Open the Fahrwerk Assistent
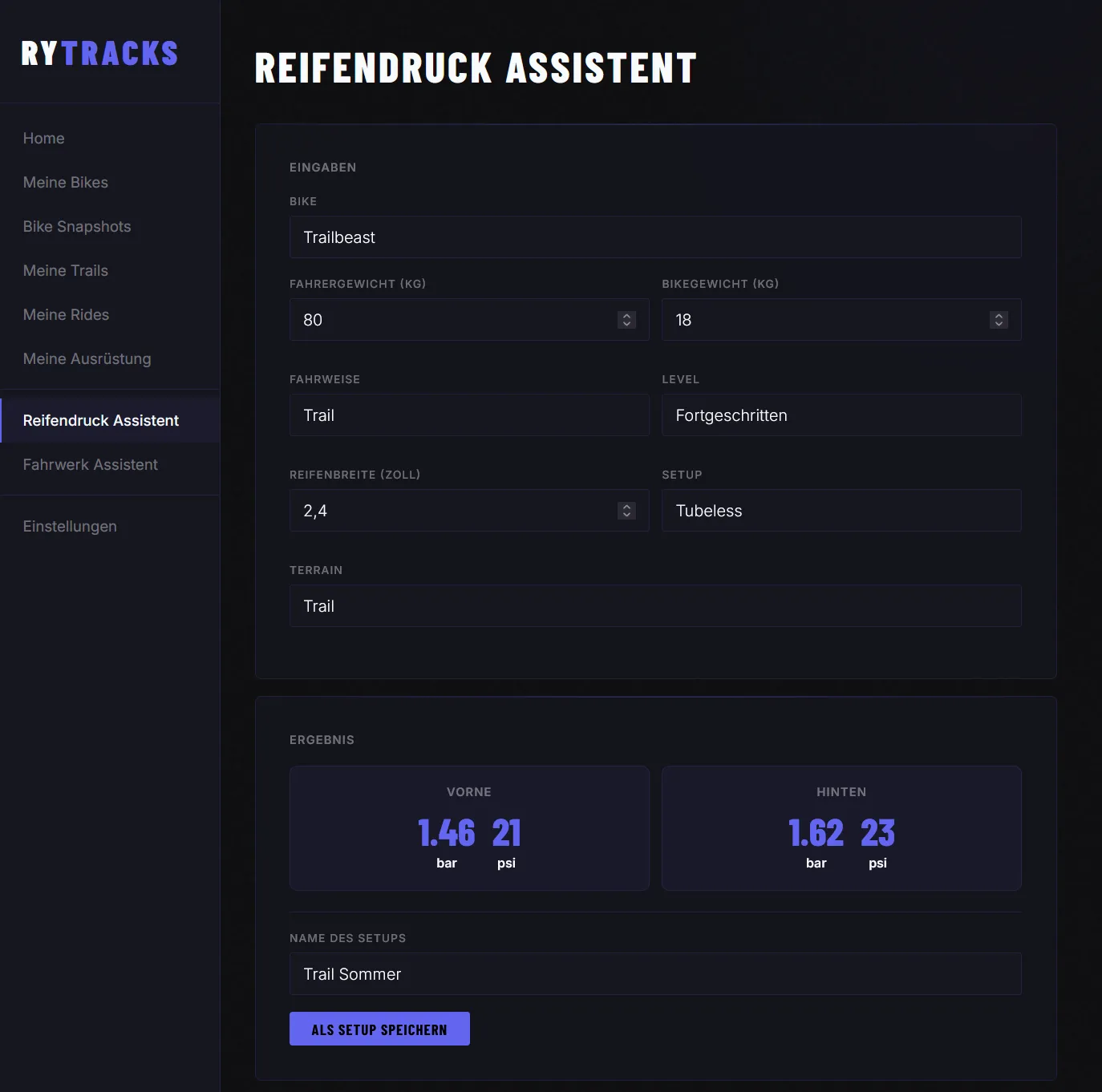 (90, 464)
